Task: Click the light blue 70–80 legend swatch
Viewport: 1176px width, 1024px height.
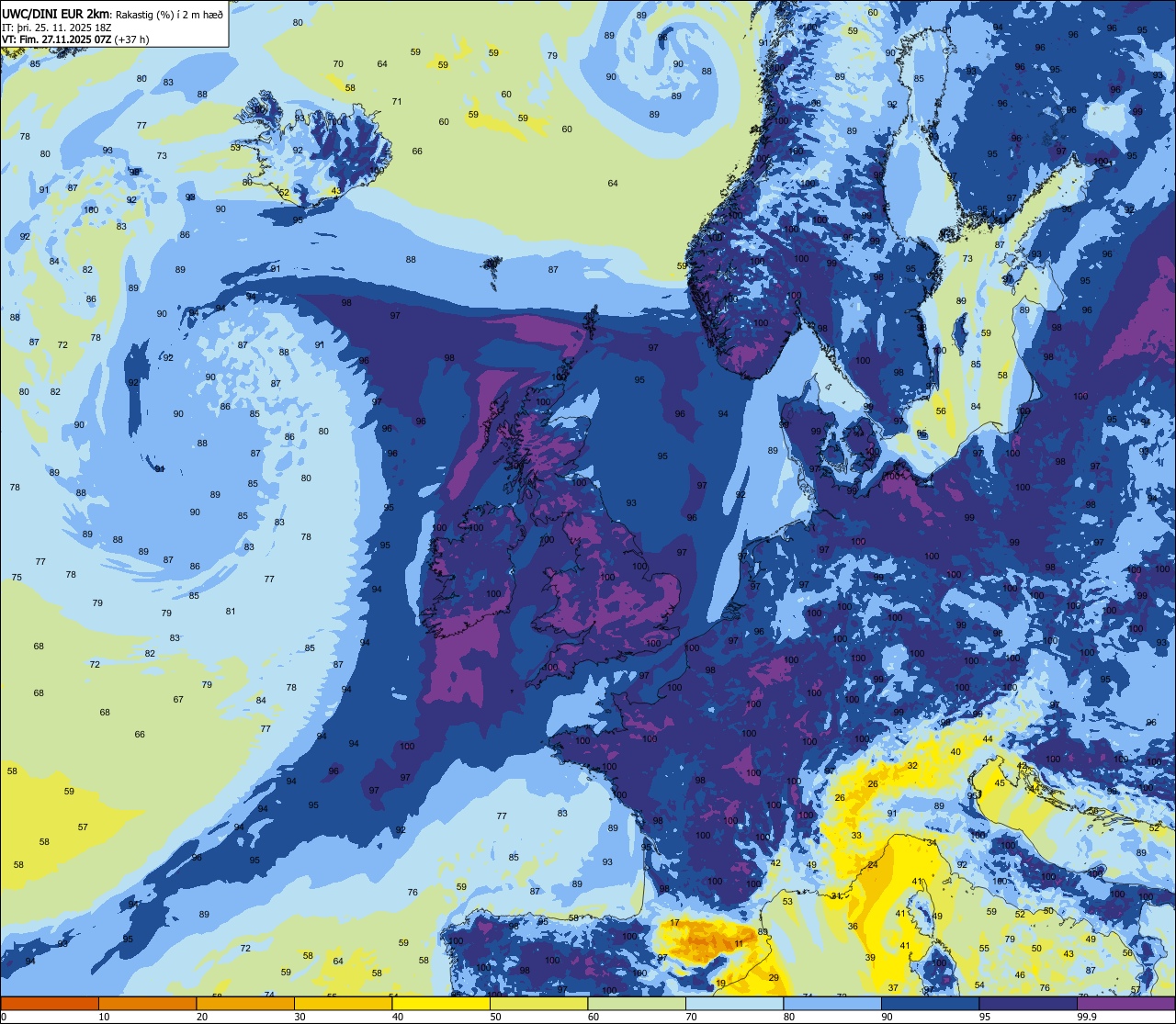Action: coord(734,1004)
